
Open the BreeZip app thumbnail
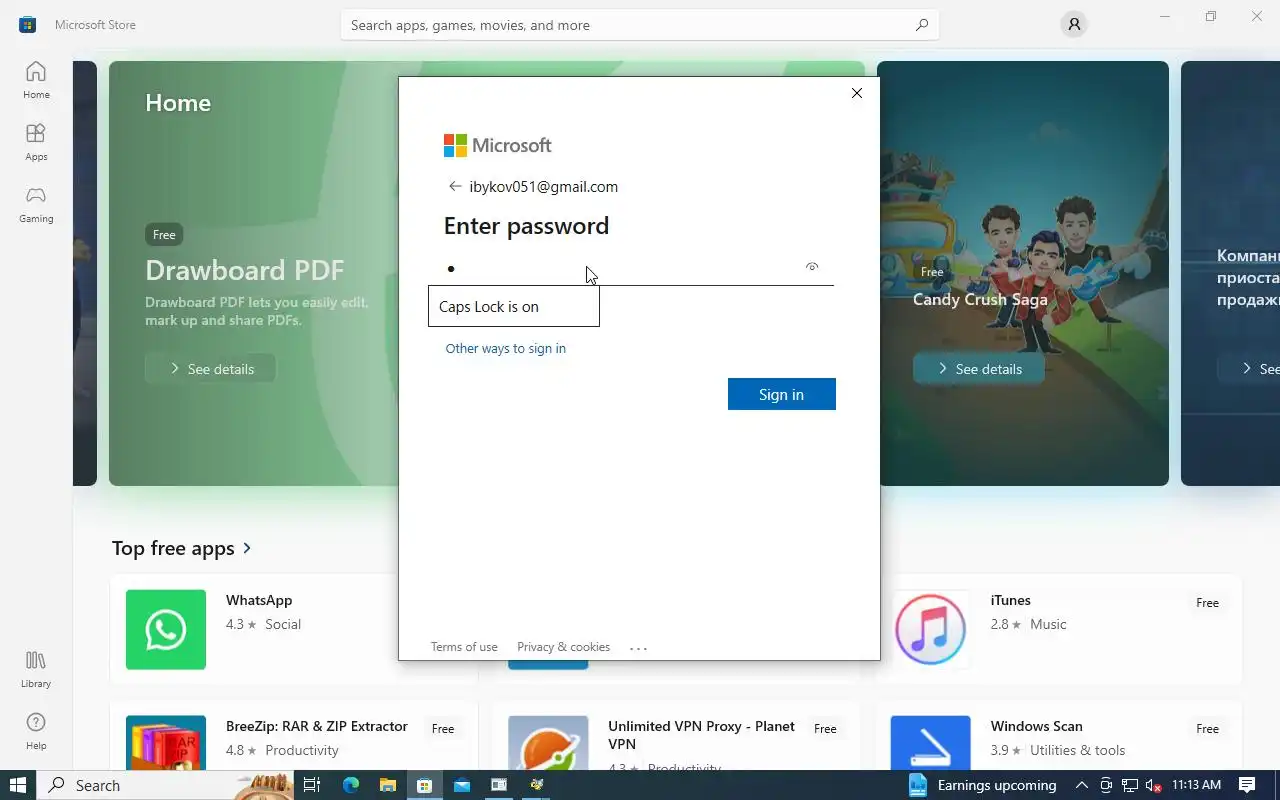[x=166, y=743]
